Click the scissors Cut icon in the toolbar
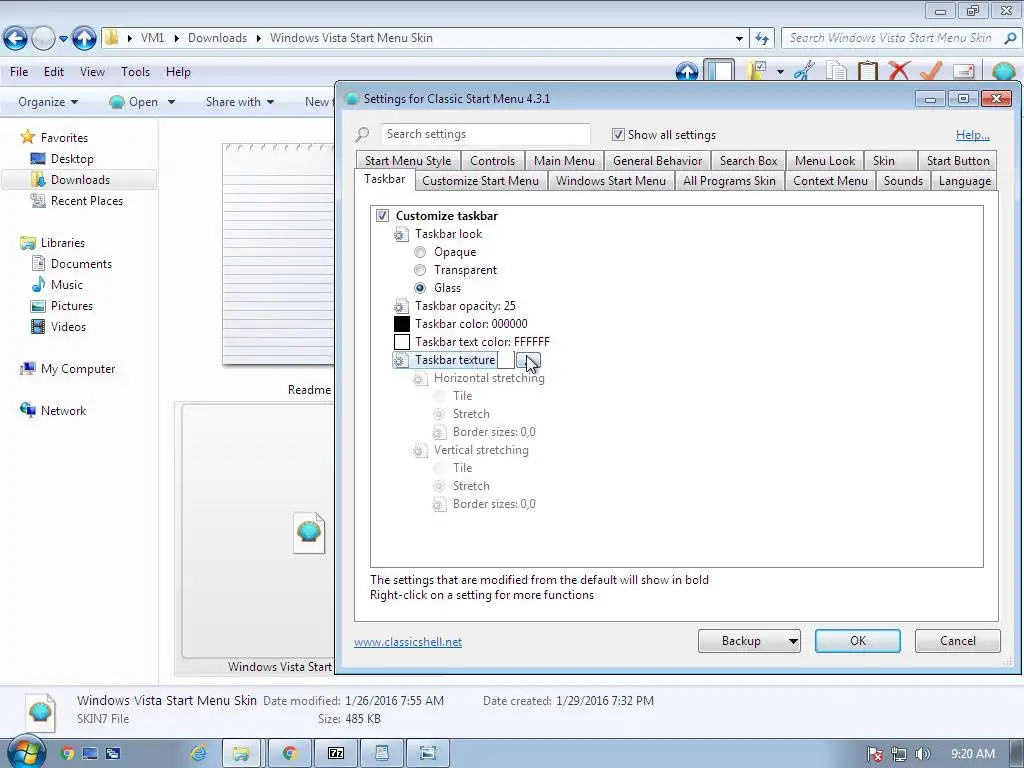Screen dimensions: 1024x768 point(804,71)
